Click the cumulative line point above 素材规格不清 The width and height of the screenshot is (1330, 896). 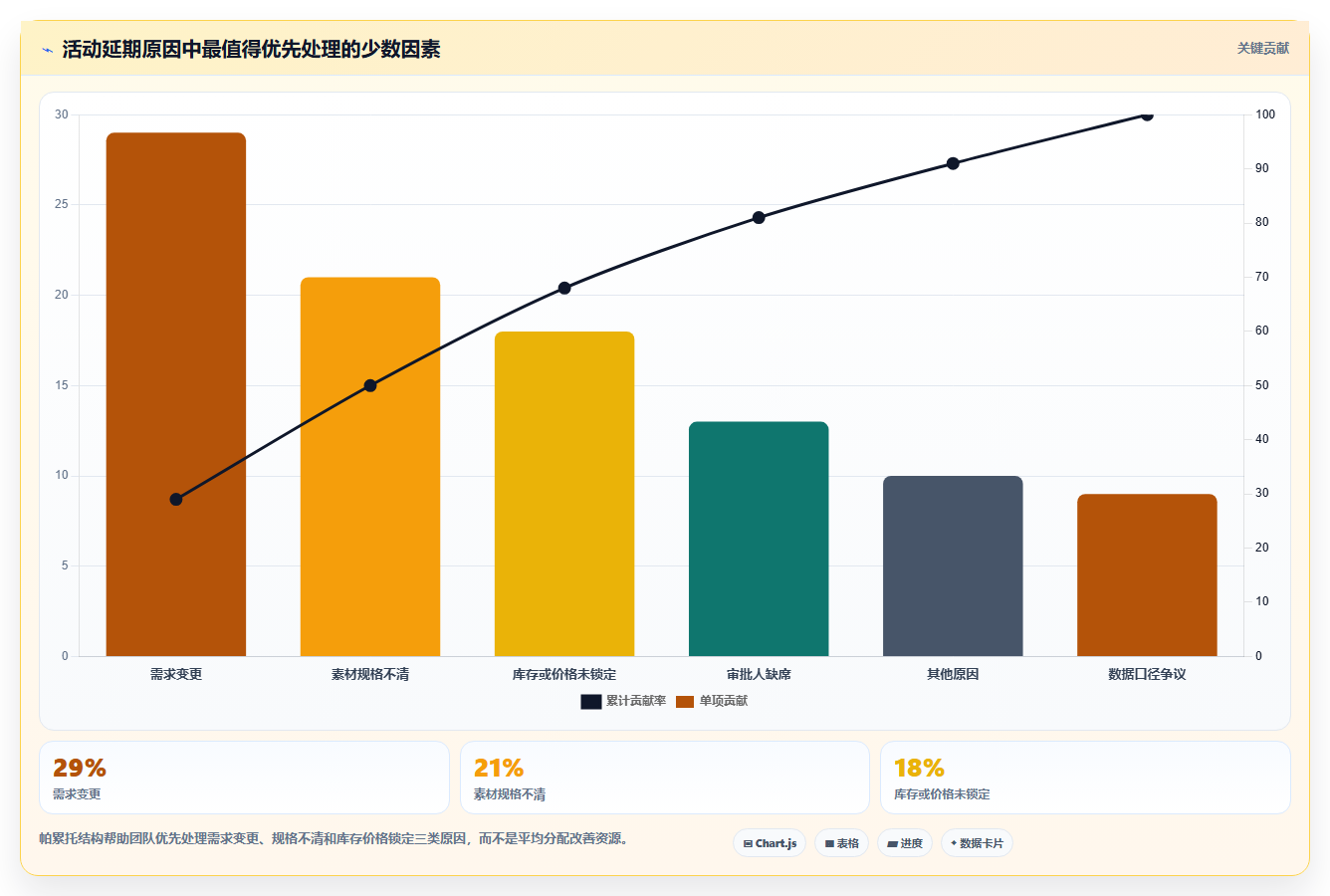click(370, 385)
